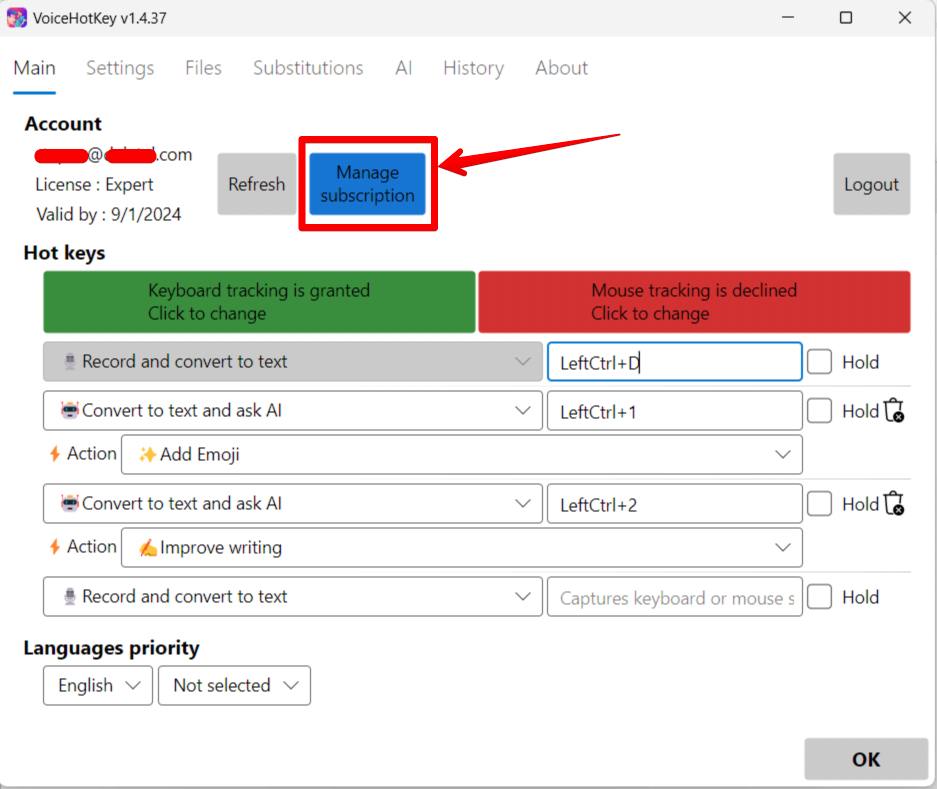Maximize the VoiceHotKey window

846,18
